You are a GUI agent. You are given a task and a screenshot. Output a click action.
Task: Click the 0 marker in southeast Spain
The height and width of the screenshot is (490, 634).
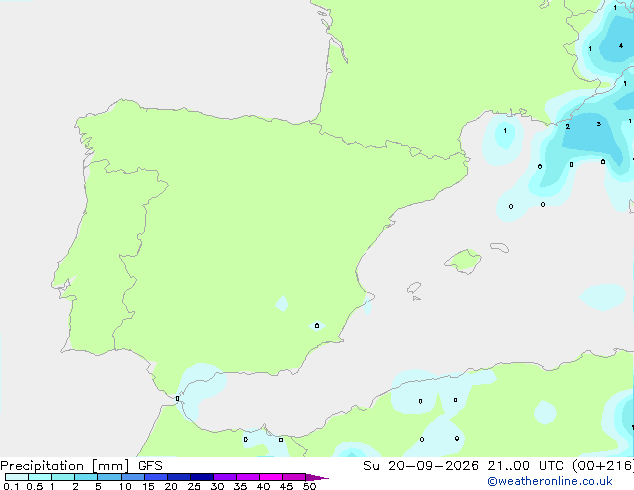pos(317,325)
